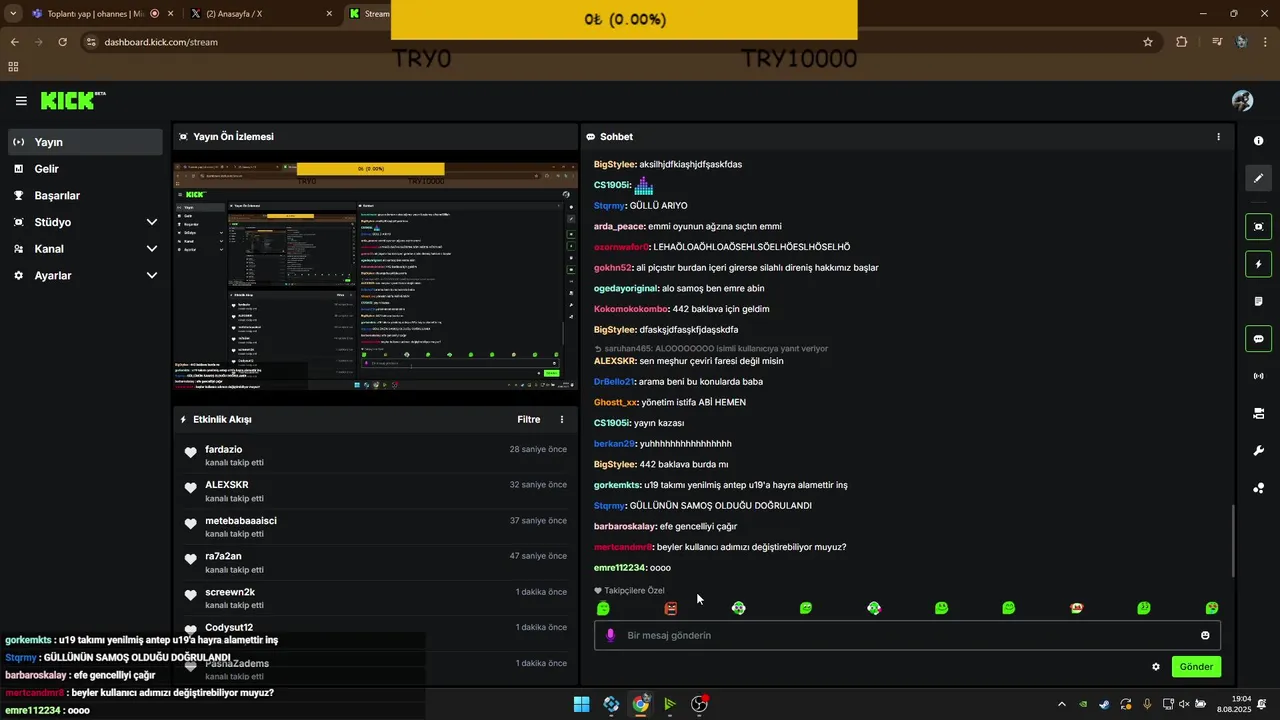Show hidden system tray icons chevron
This screenshot has height=720, width=1280.
tap(1062, 704)
